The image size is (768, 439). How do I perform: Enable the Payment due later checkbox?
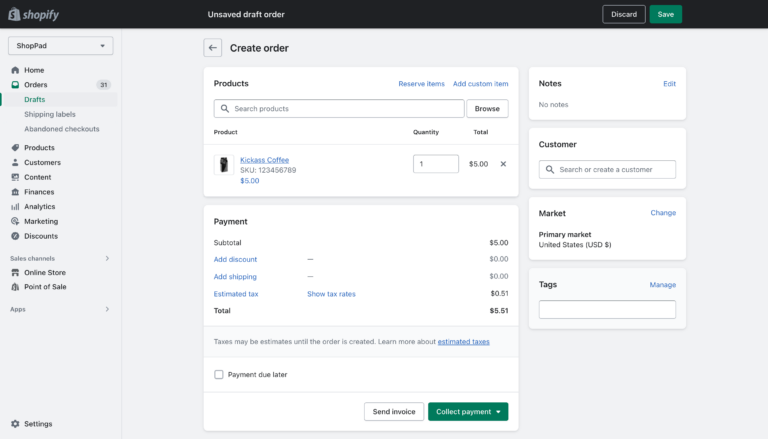click(x=218, y=374)
